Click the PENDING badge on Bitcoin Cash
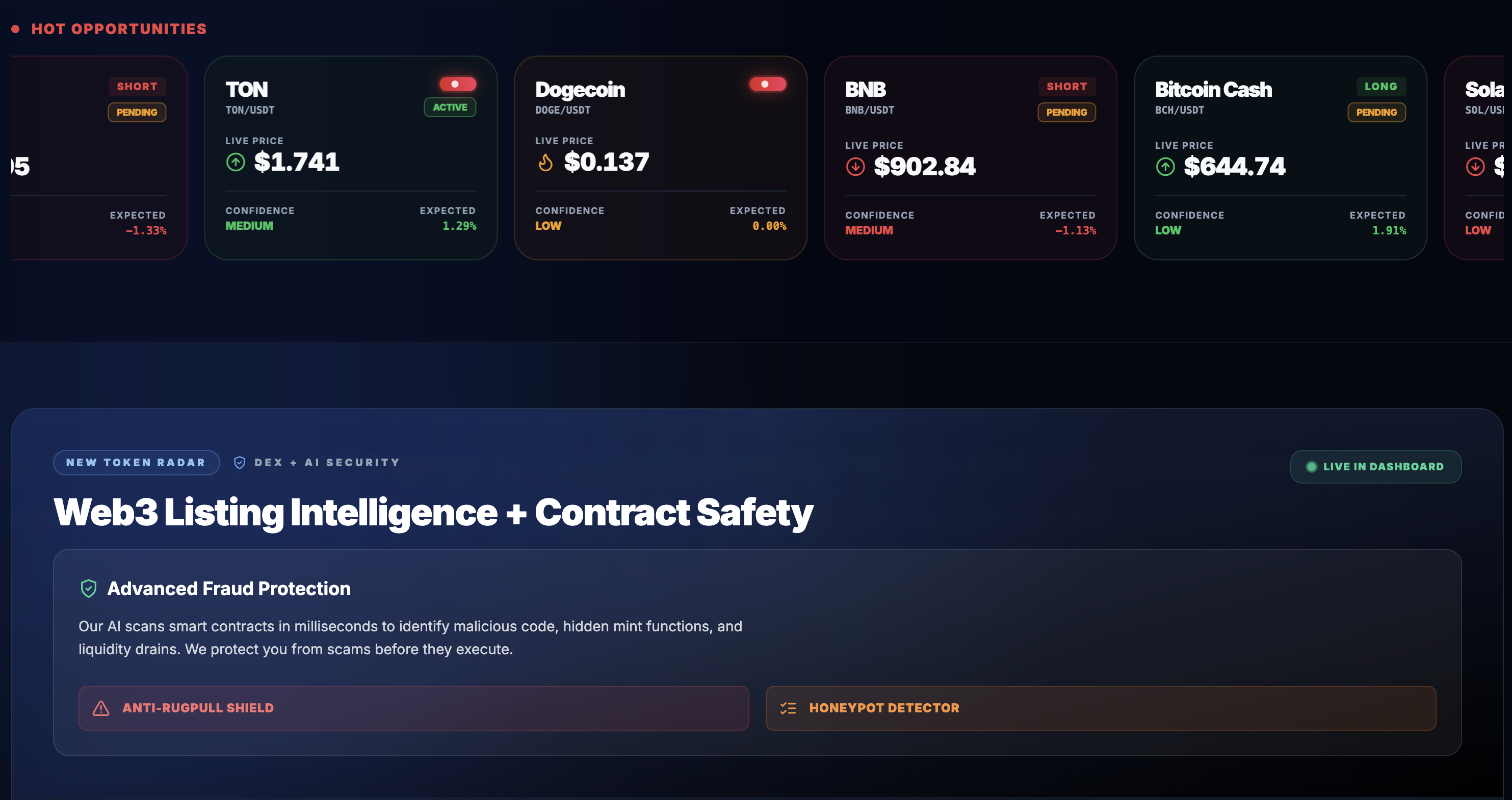 click(1376, 112)
